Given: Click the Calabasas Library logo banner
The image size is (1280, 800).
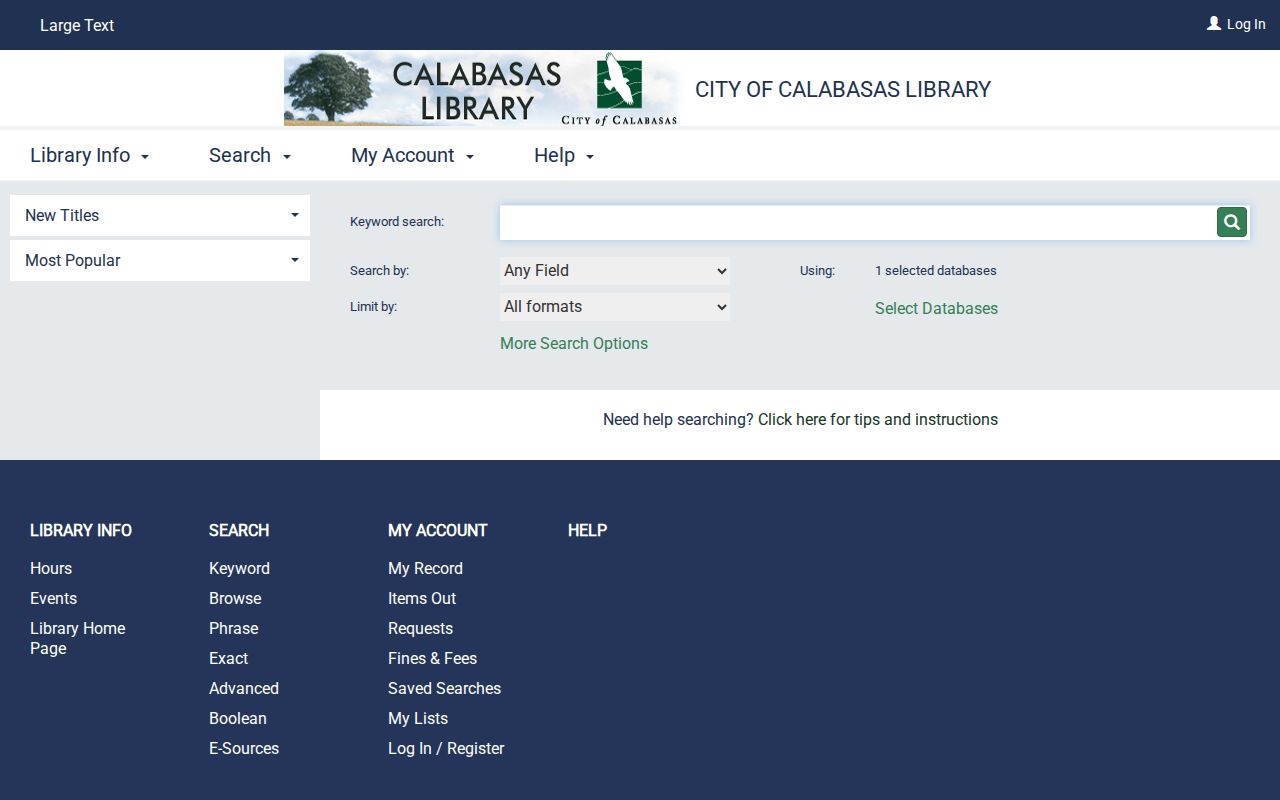Looking at the screenshot, I should 481,89.
